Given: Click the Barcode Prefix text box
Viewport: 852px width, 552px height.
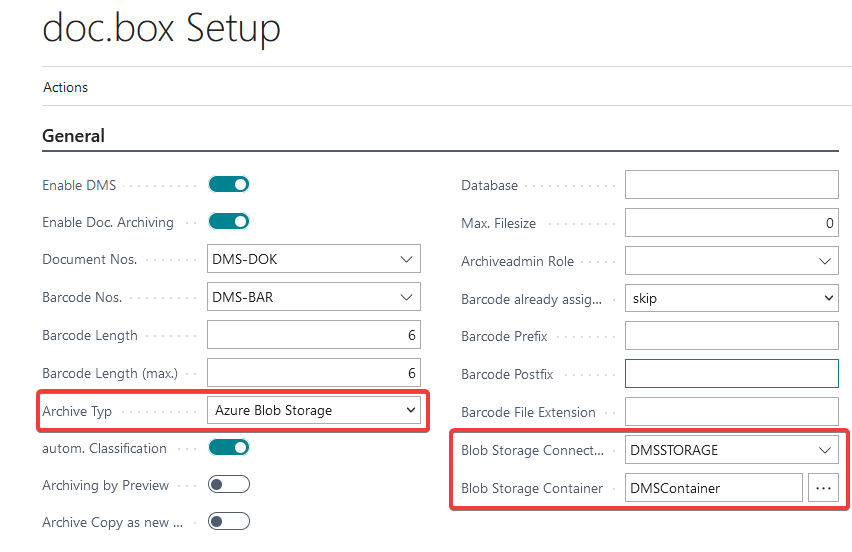Looking at the screenshot, I should pos(731,336).
